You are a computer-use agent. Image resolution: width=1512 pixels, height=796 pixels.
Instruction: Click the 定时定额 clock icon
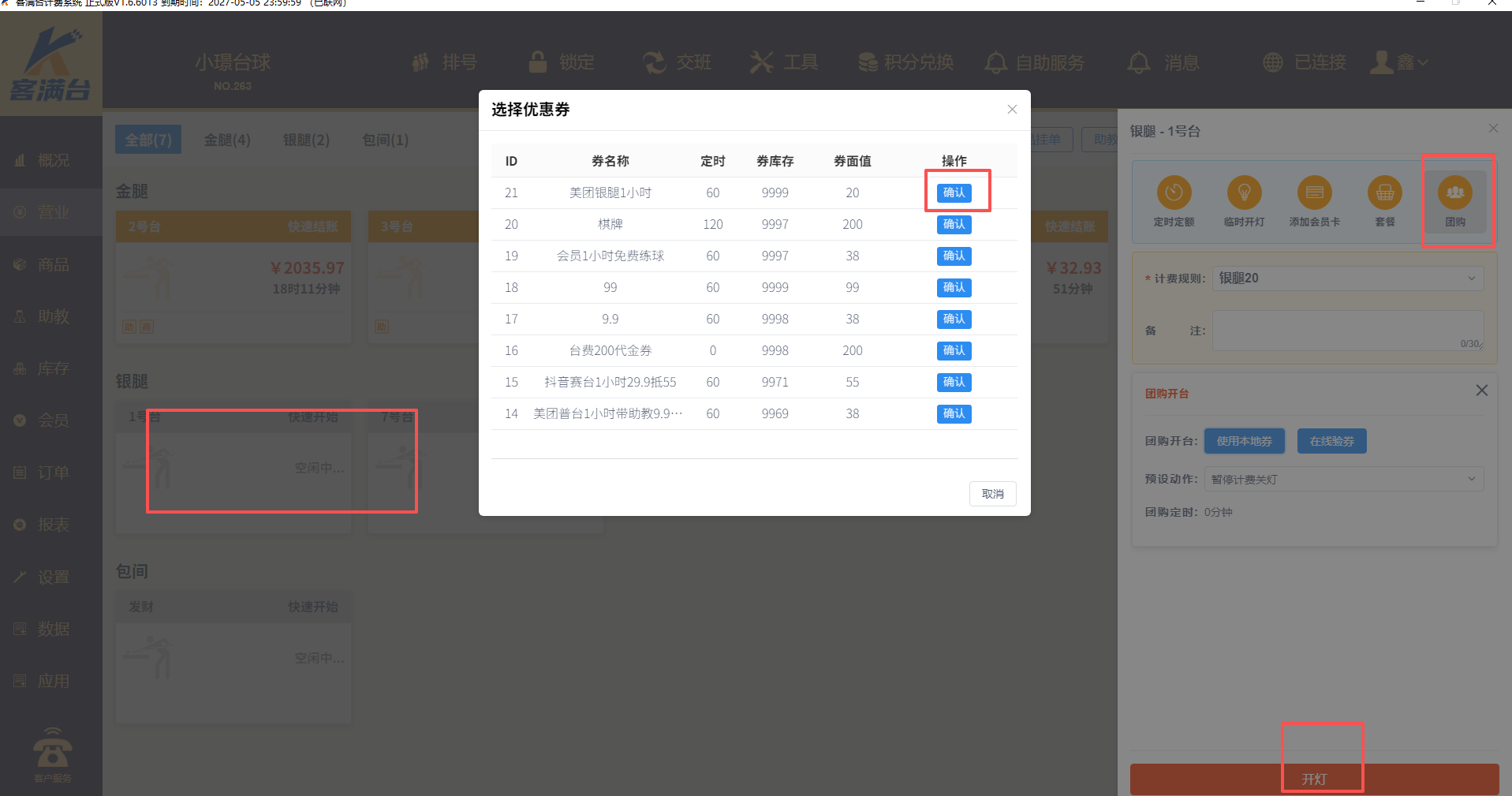[x=1174, y=192]
